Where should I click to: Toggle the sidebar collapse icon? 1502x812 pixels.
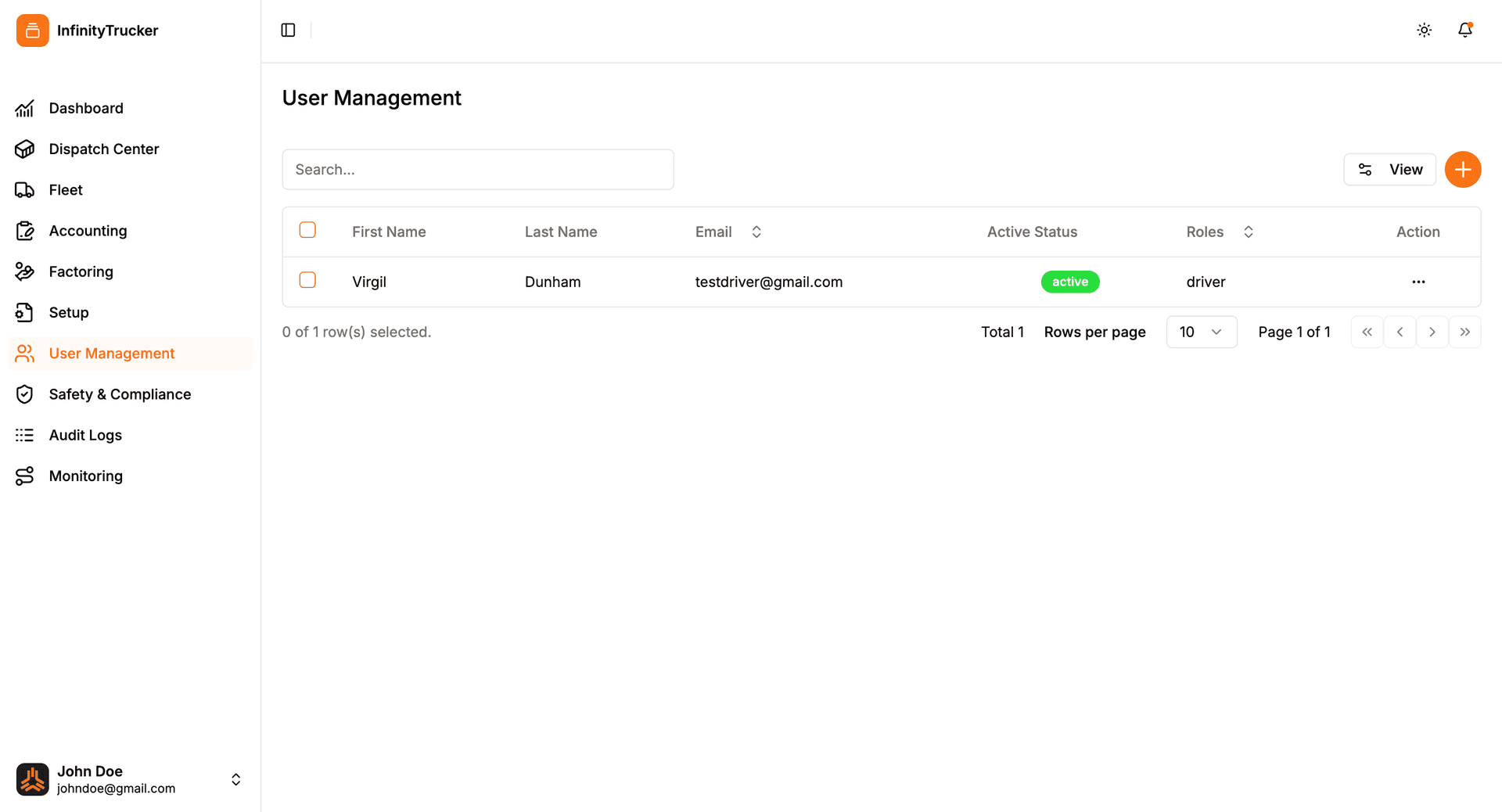288,30
